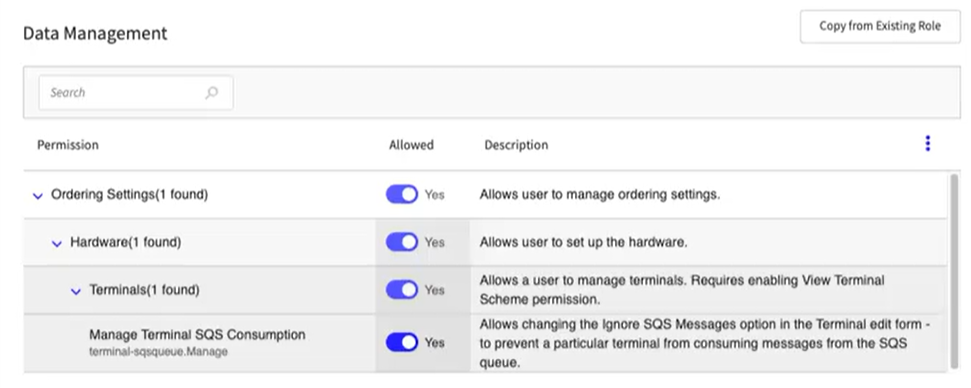This screenshot has height=388, width=971.
Task: Select Hardware(1 found) row label
Action: point(126,242)
